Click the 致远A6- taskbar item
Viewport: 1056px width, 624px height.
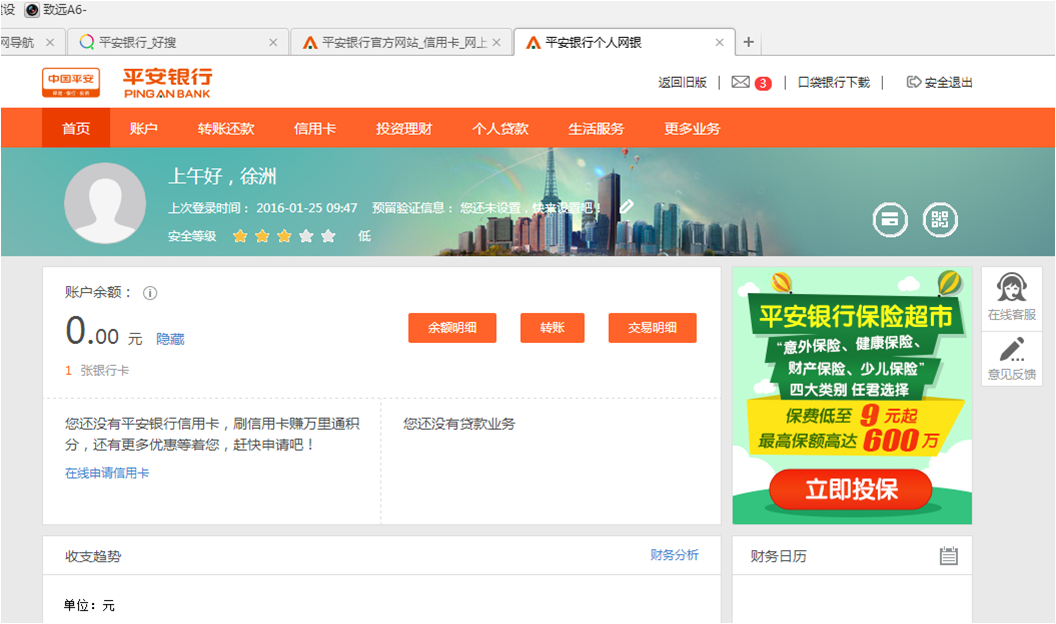point(56,9)
